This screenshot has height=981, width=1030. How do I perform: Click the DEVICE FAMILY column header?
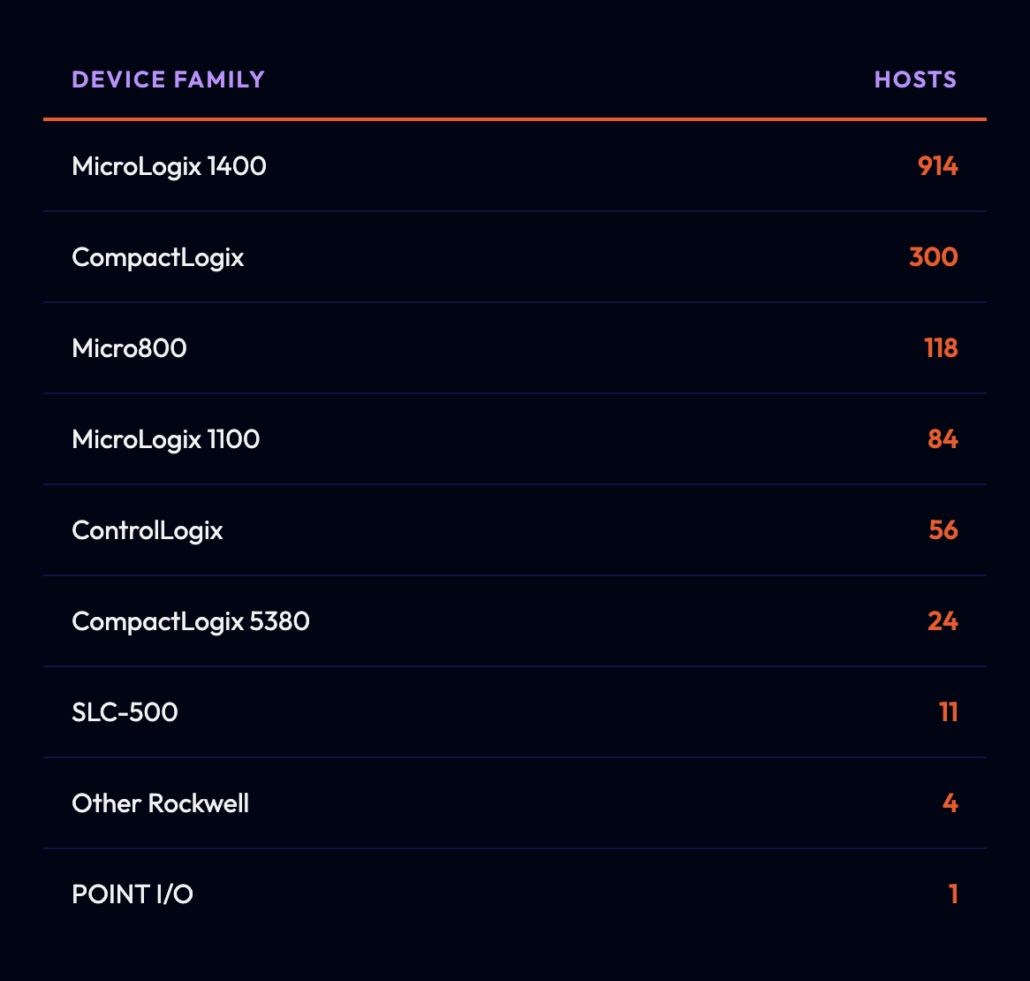coord(168,80)
